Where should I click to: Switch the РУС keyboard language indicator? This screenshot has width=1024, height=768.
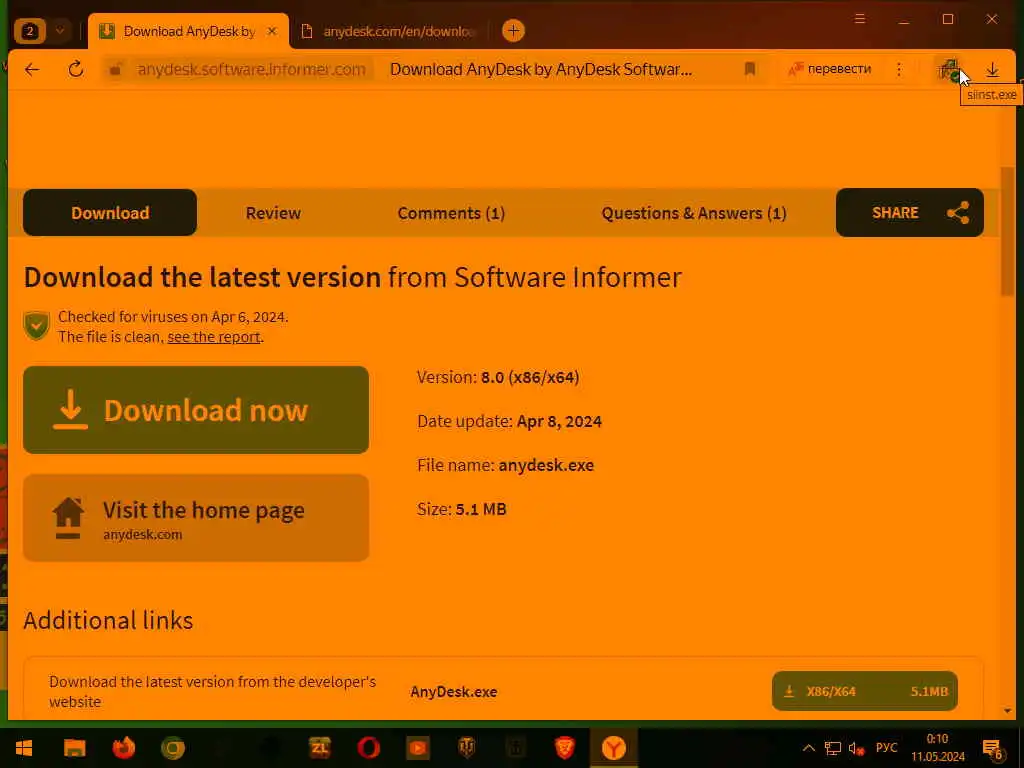886,748
